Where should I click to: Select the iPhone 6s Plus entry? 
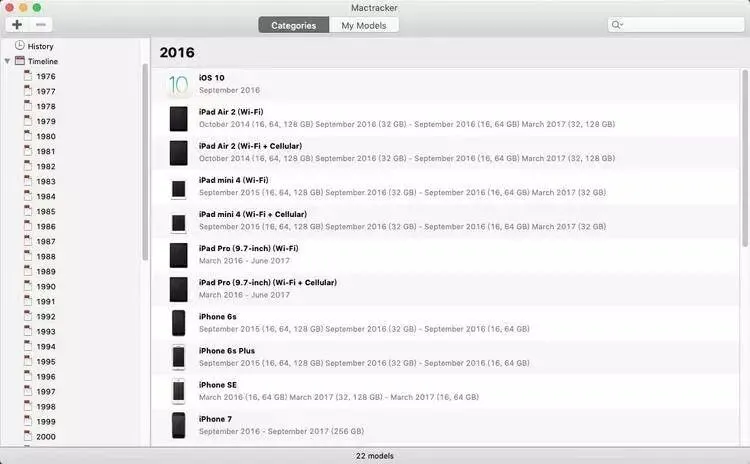pyautogui.click(x=446, y=357)
